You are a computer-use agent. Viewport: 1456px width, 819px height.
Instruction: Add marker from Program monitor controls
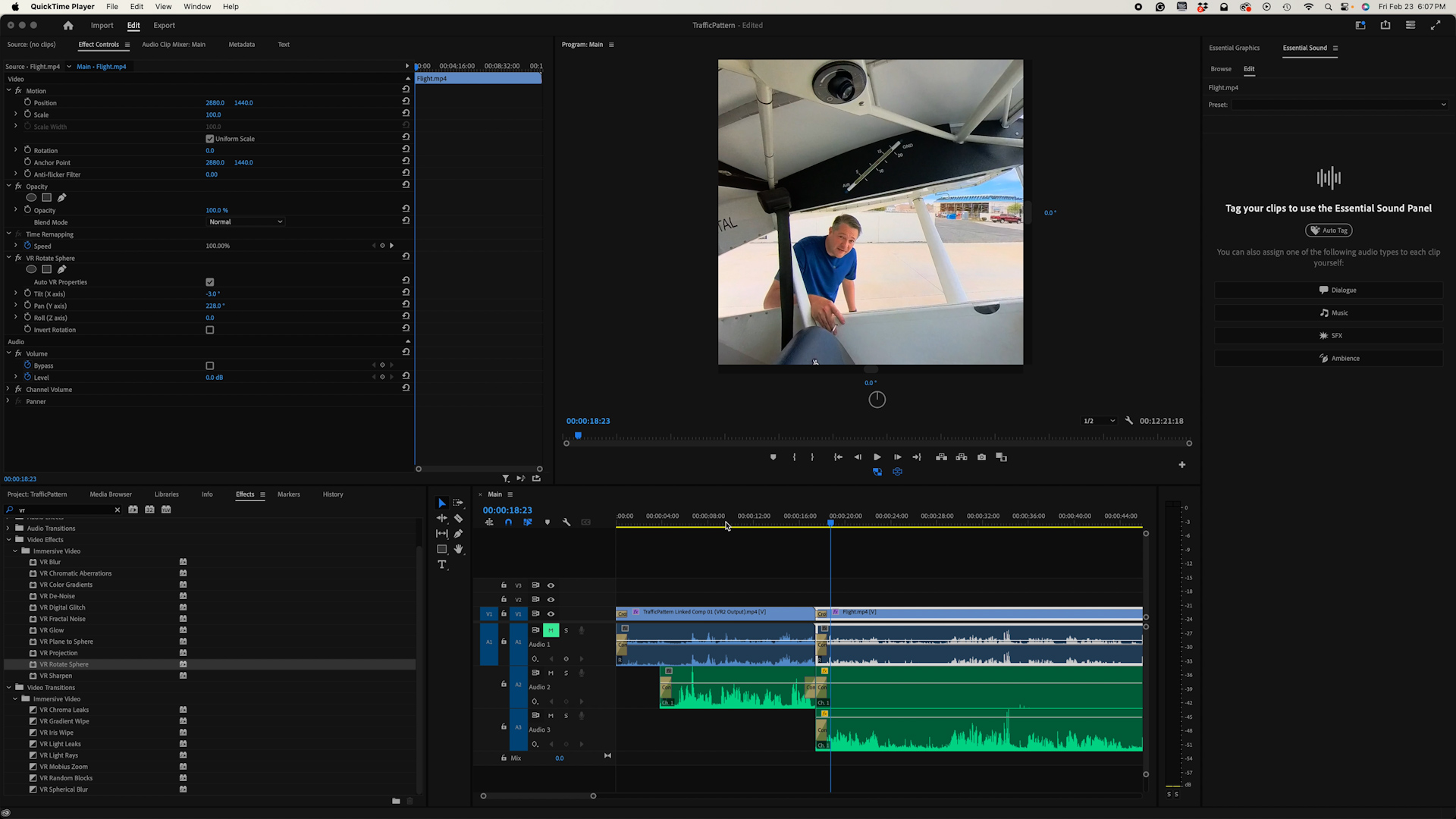click(773, 457)
